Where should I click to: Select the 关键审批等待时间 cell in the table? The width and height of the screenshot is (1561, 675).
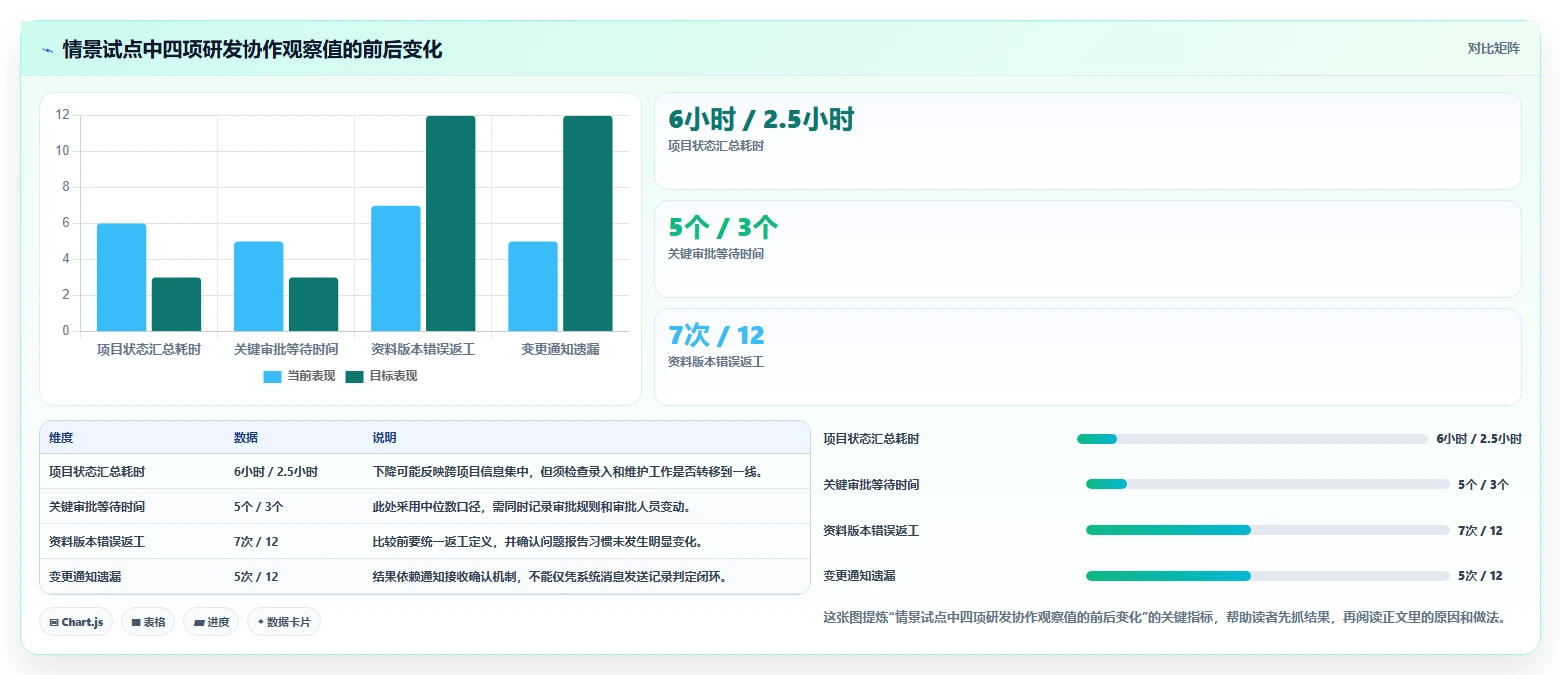pyautogui.click(x=97, y=506)
